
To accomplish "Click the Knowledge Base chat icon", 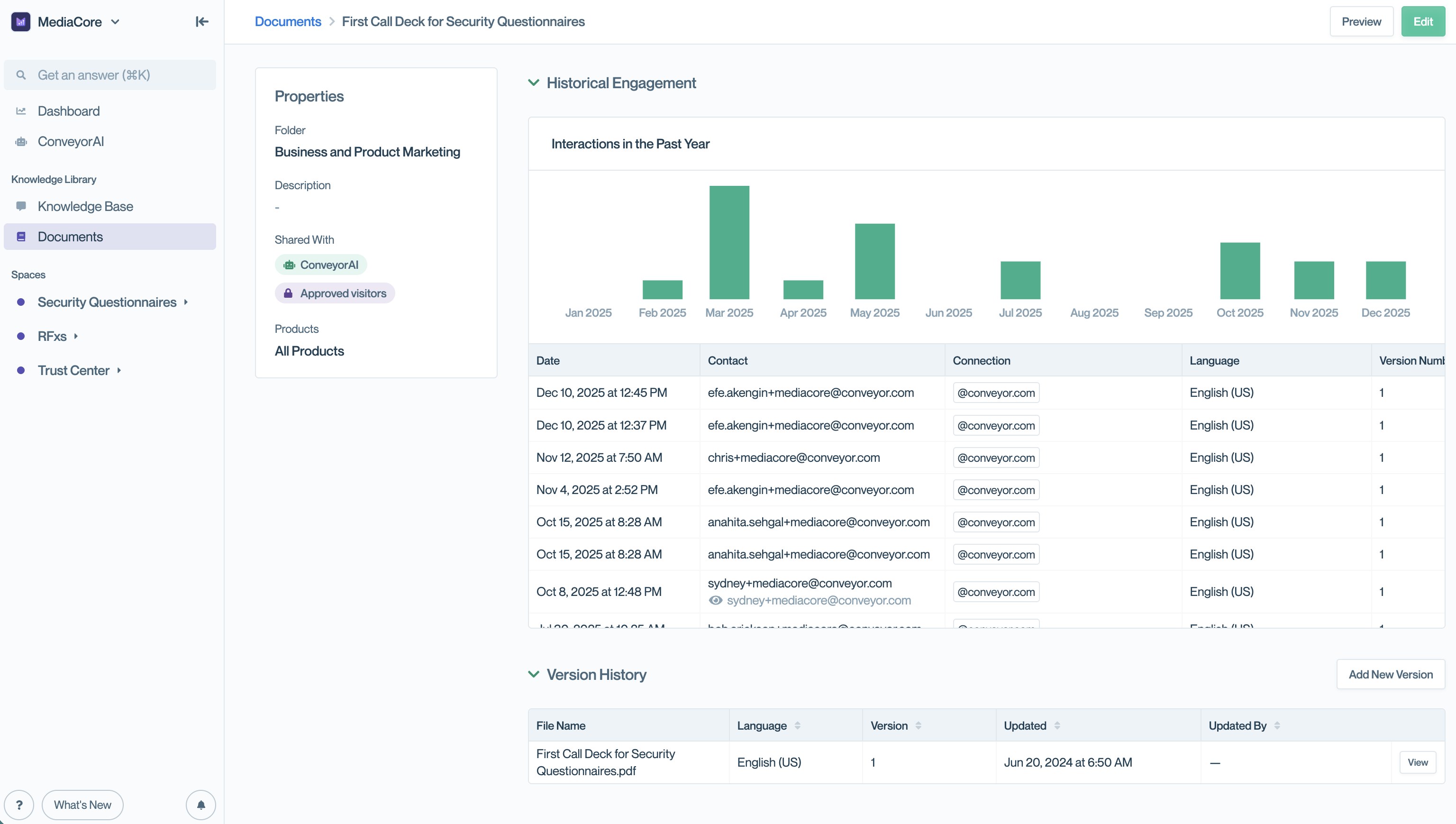I will (21, 206).
